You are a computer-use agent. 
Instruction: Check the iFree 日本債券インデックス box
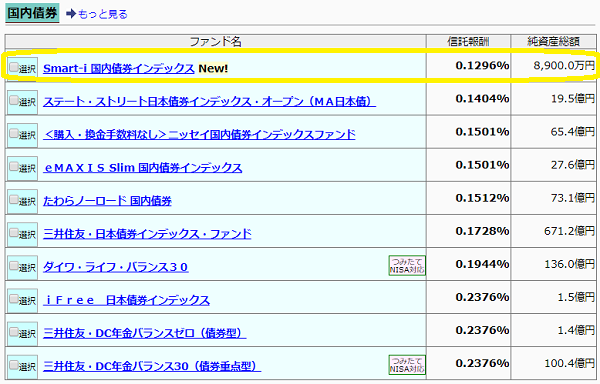pos(14,299)
